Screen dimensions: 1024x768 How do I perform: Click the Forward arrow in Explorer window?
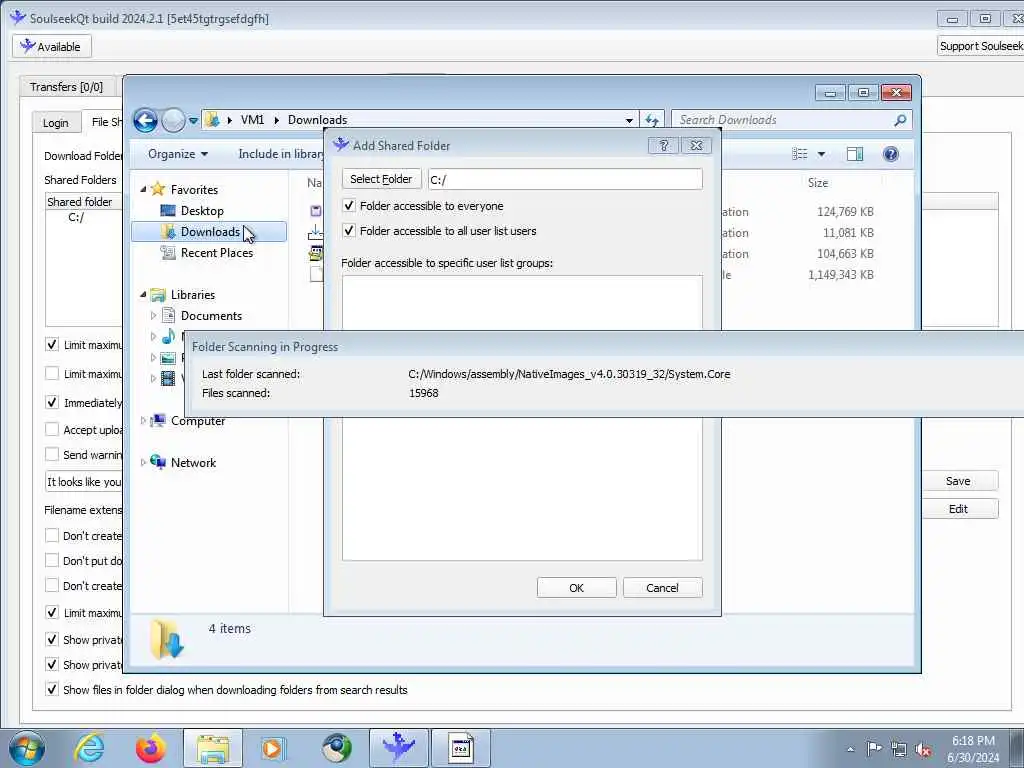173,120
